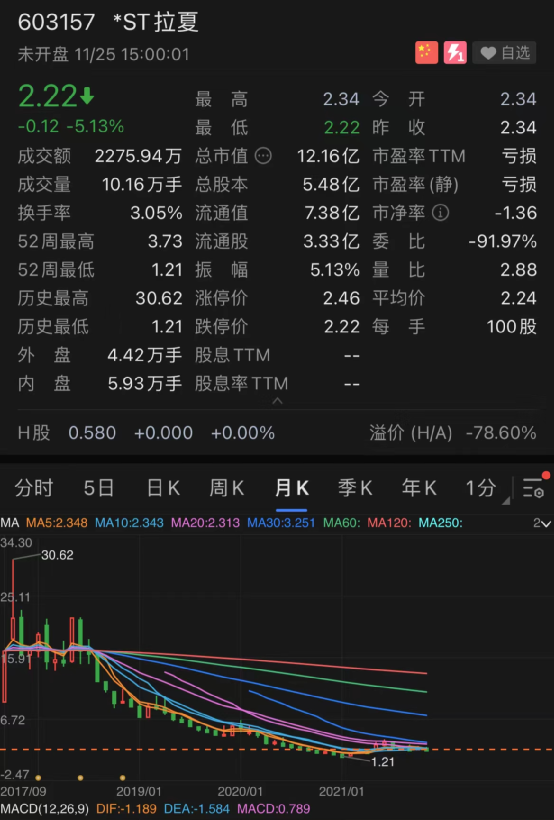Image resolution: width=554 pixels, height=820 pixels.
Task: Switch to 5日 chart tab
Action: (x=99, y=488)
